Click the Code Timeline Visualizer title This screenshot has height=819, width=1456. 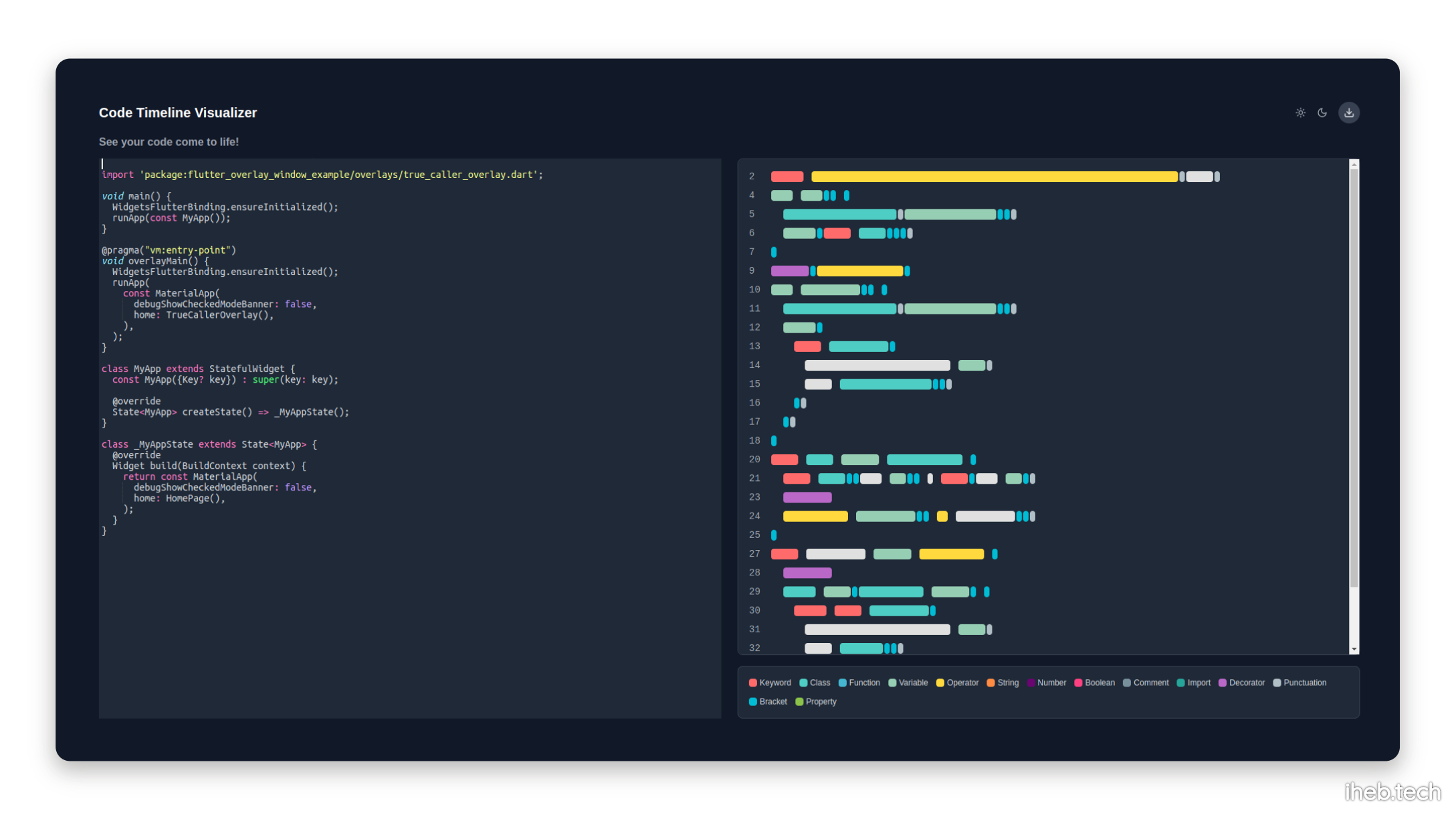[x=178, y=112]
